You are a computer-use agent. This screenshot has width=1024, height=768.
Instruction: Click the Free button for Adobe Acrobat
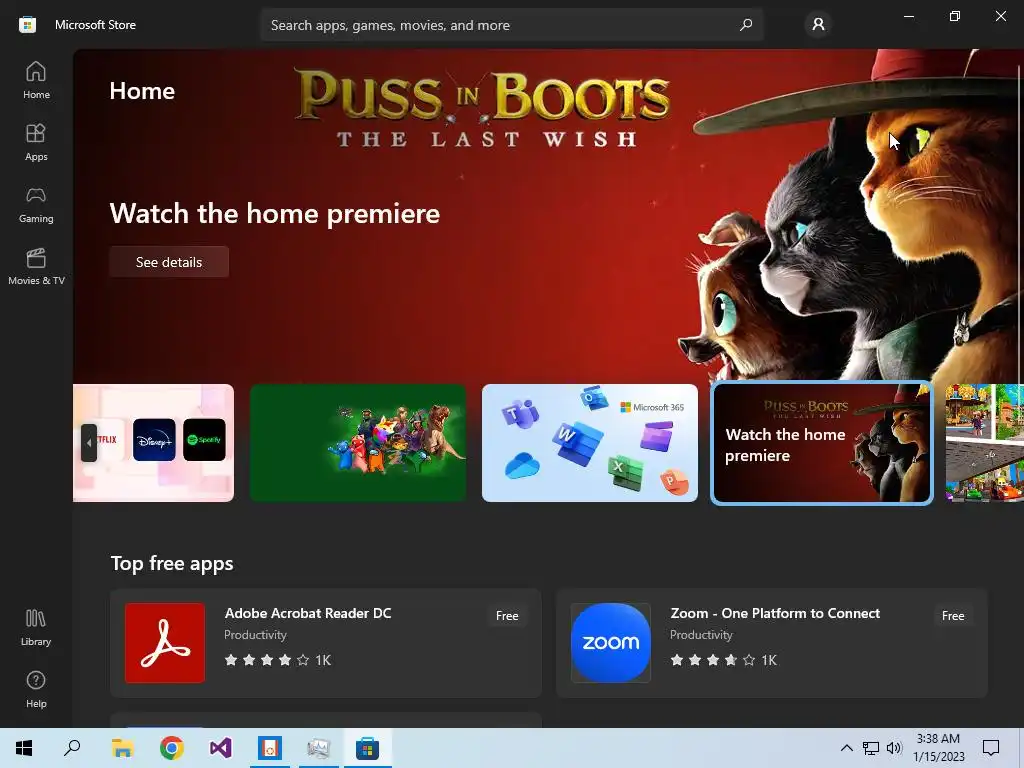pyautogui.click(x=507, y=616)
